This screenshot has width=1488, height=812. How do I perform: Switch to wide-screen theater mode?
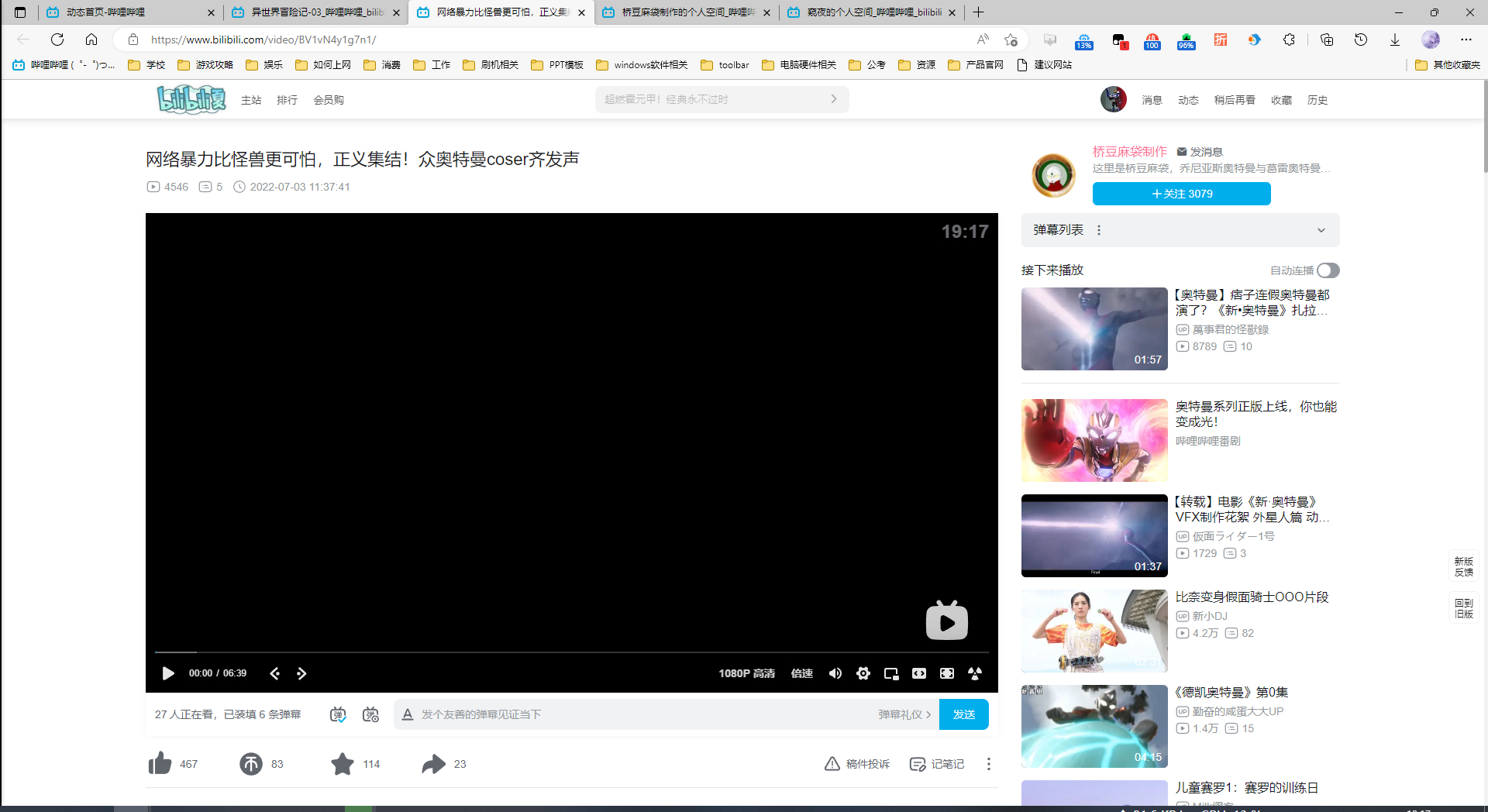pos(919,673)
